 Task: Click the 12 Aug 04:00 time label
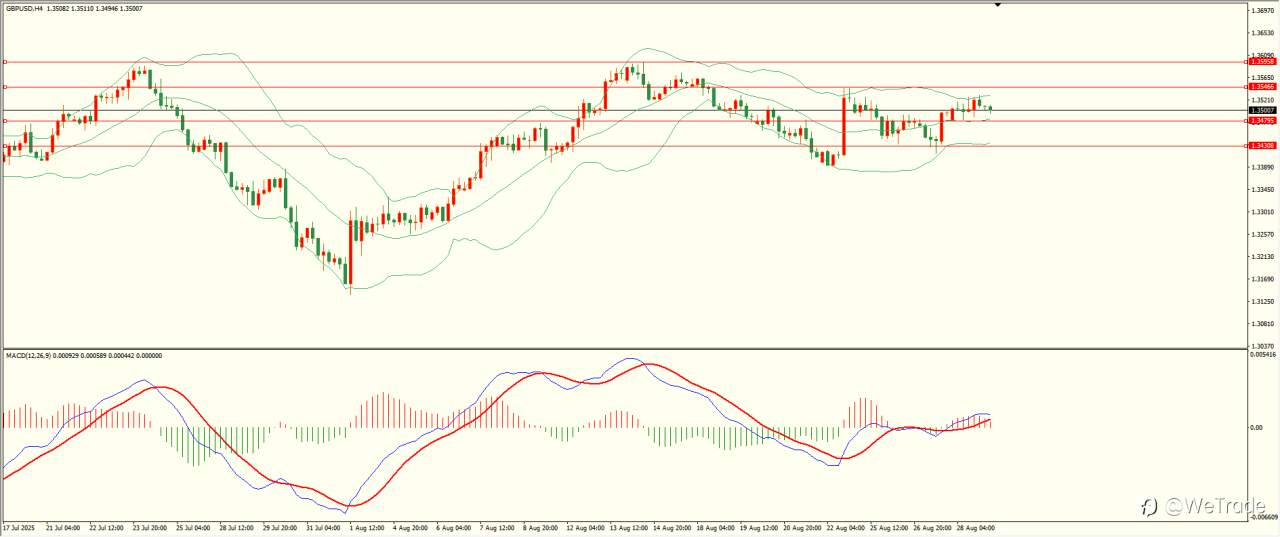(x=582, y=526)
